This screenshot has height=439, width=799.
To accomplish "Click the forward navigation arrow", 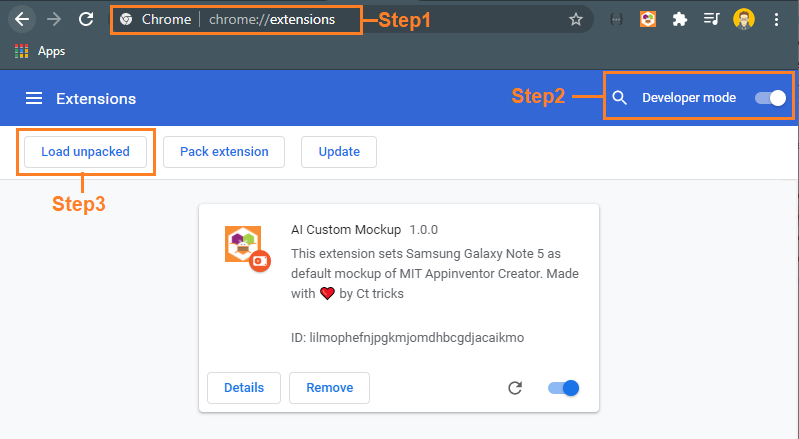I will 54,19.
